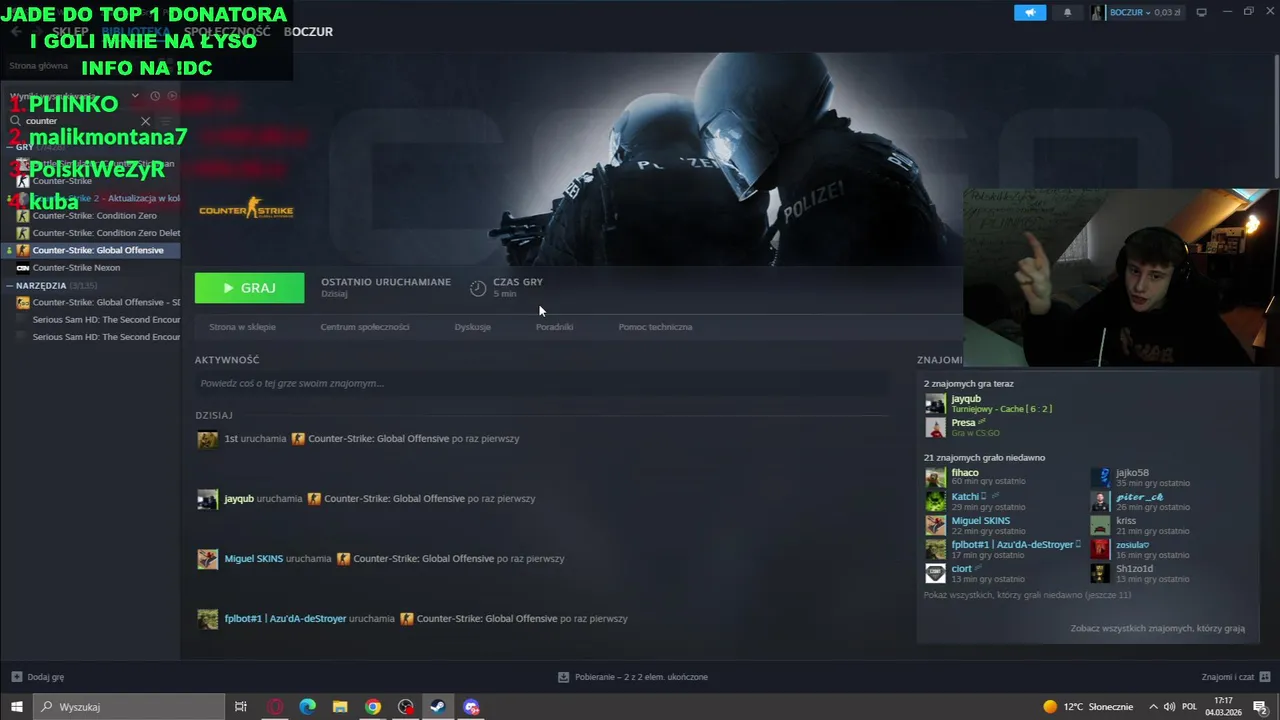
Task: Collapse the GRY category
Action: pyautogui.click(x=10, y=147)
